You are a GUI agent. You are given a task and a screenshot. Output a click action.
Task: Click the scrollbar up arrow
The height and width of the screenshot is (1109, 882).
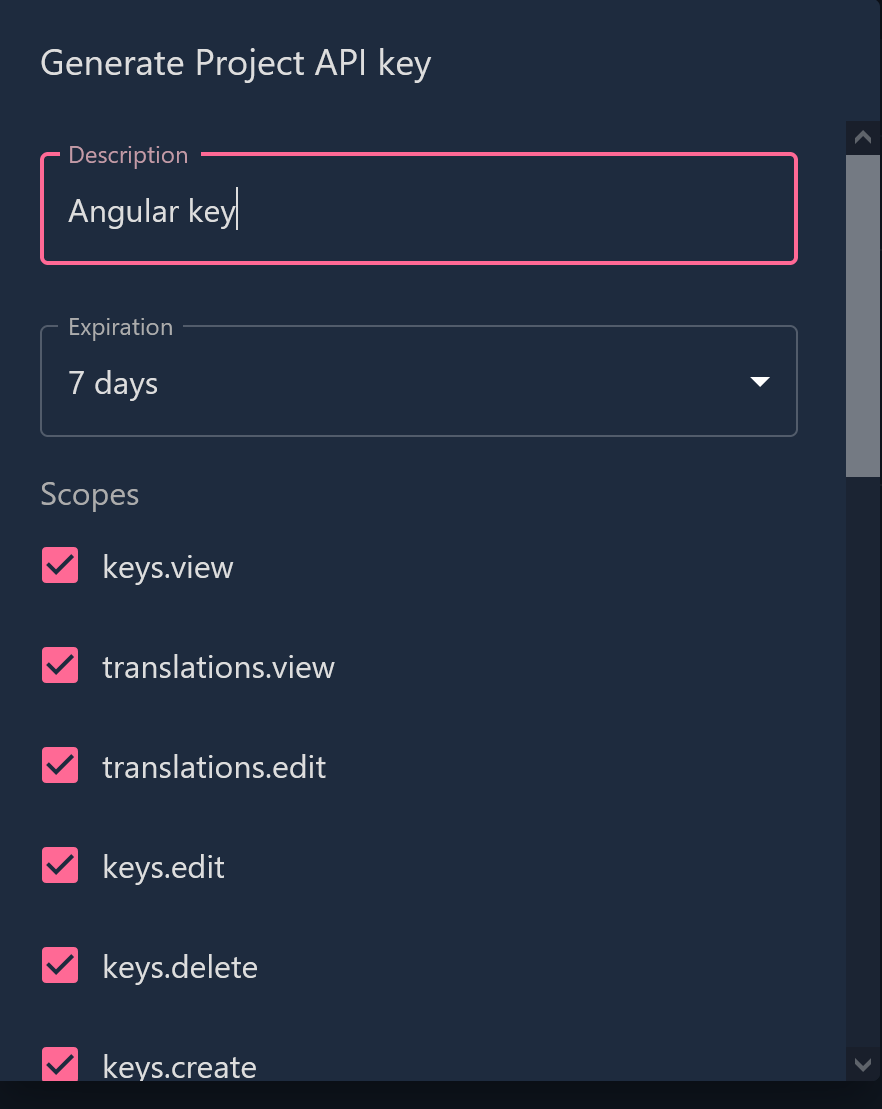pos(862,137)
